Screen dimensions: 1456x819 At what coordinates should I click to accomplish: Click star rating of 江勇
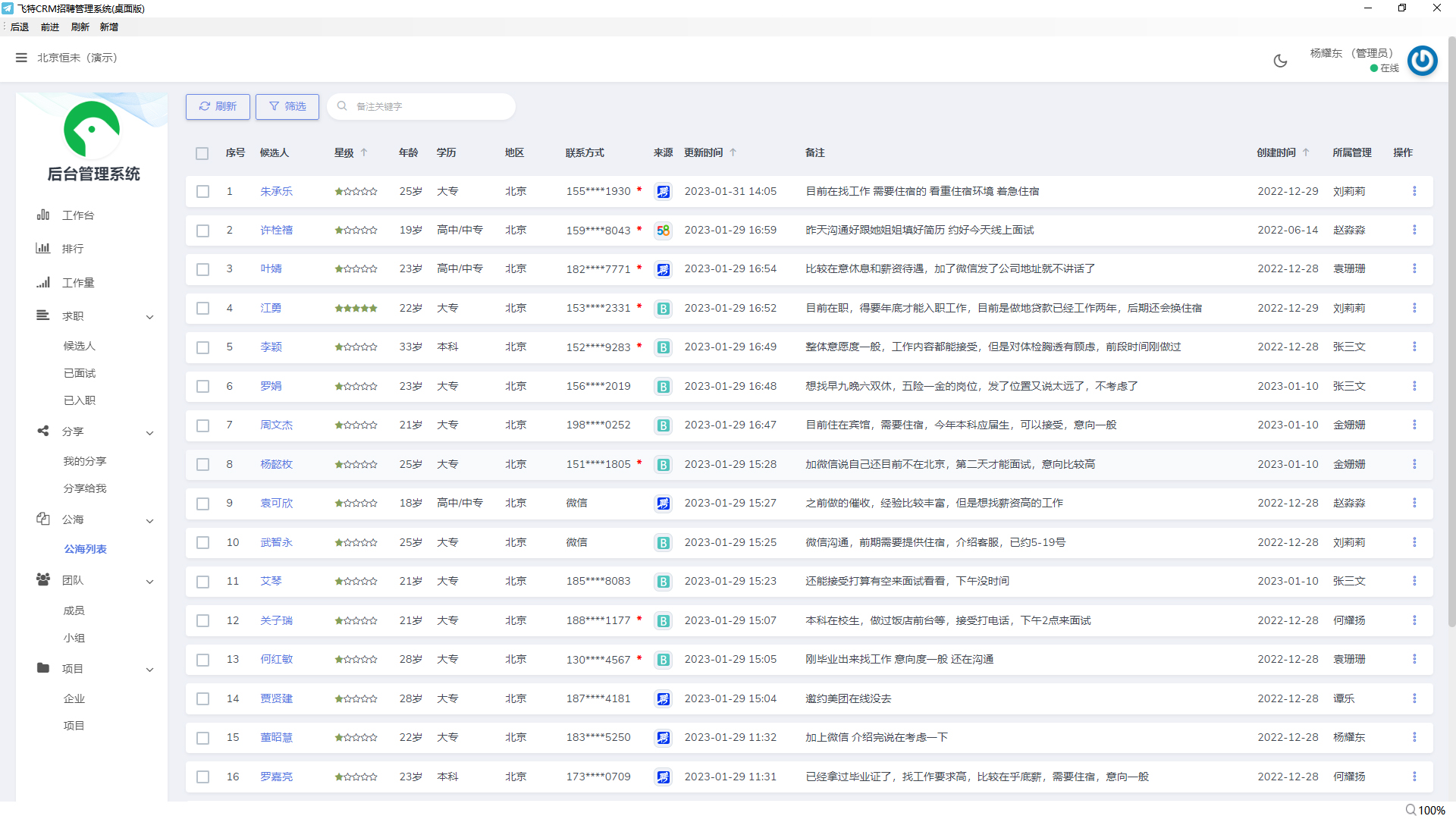pyautogui.click(x=356, y=309)
